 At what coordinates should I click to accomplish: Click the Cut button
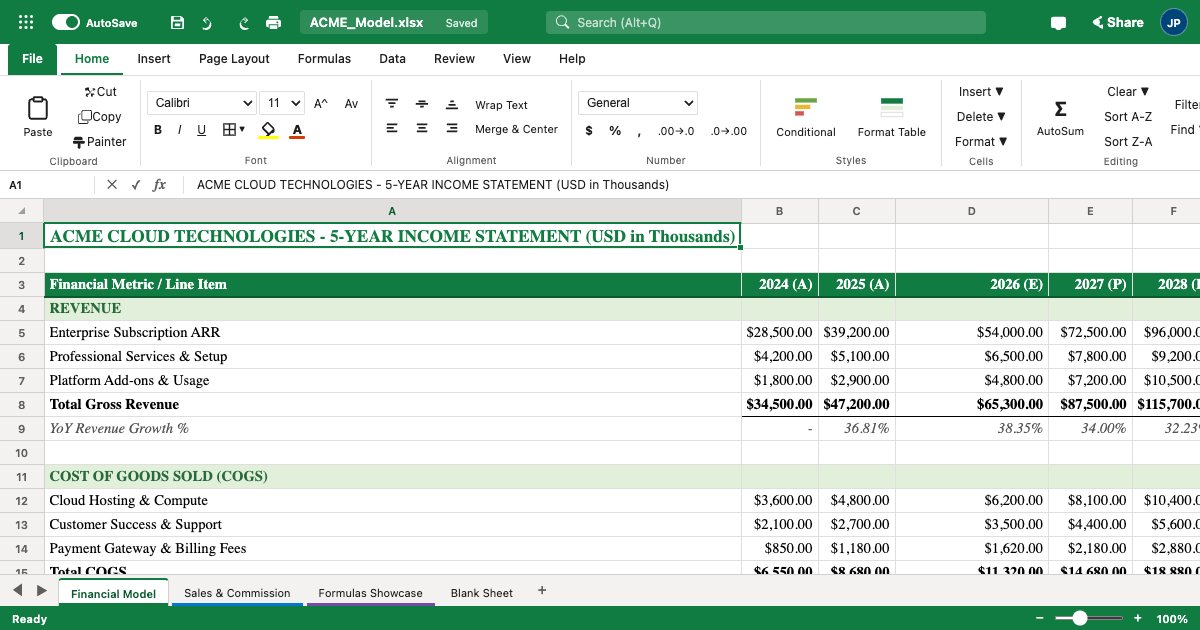(100, 92)
